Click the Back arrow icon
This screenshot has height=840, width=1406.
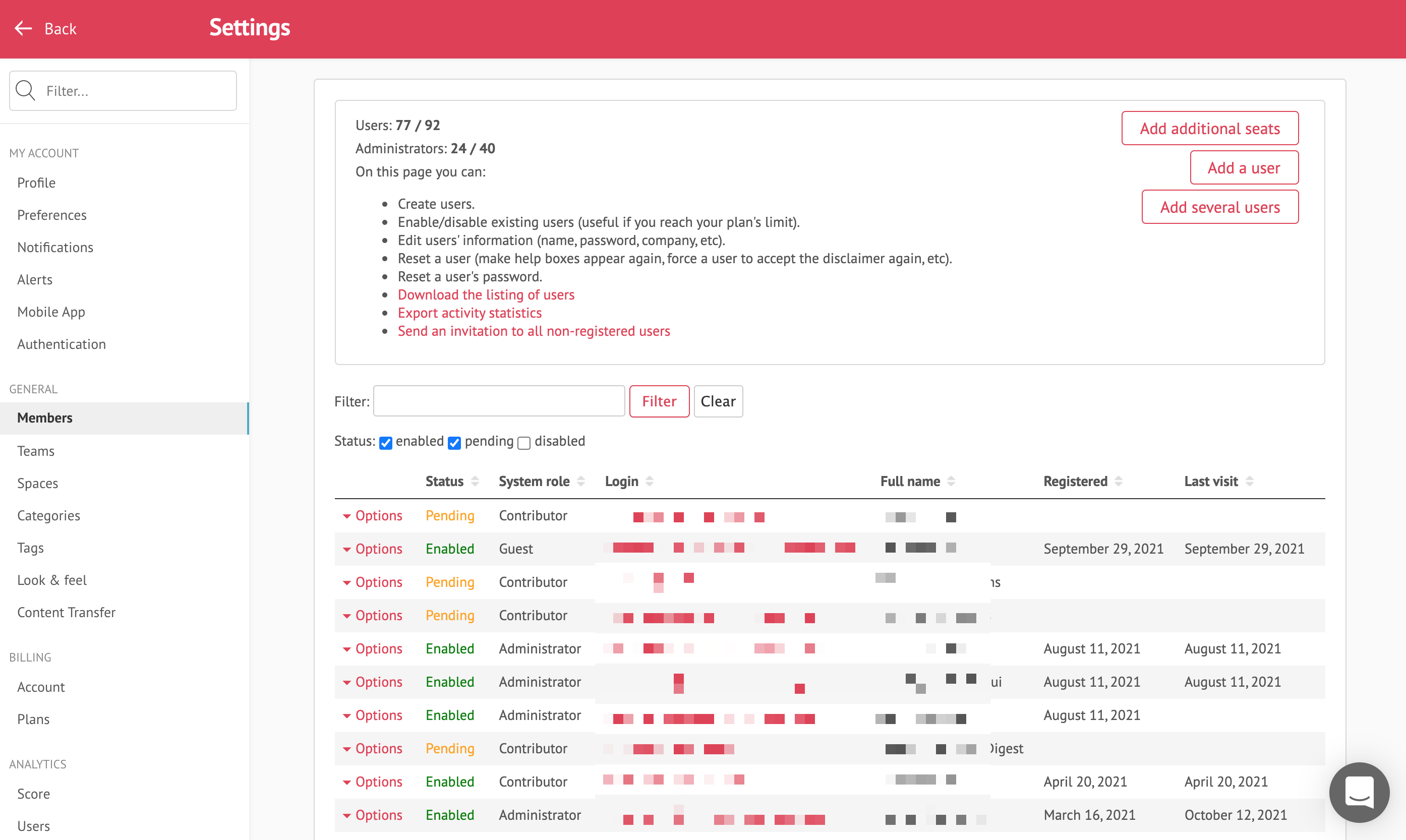(x=23, y=28)
